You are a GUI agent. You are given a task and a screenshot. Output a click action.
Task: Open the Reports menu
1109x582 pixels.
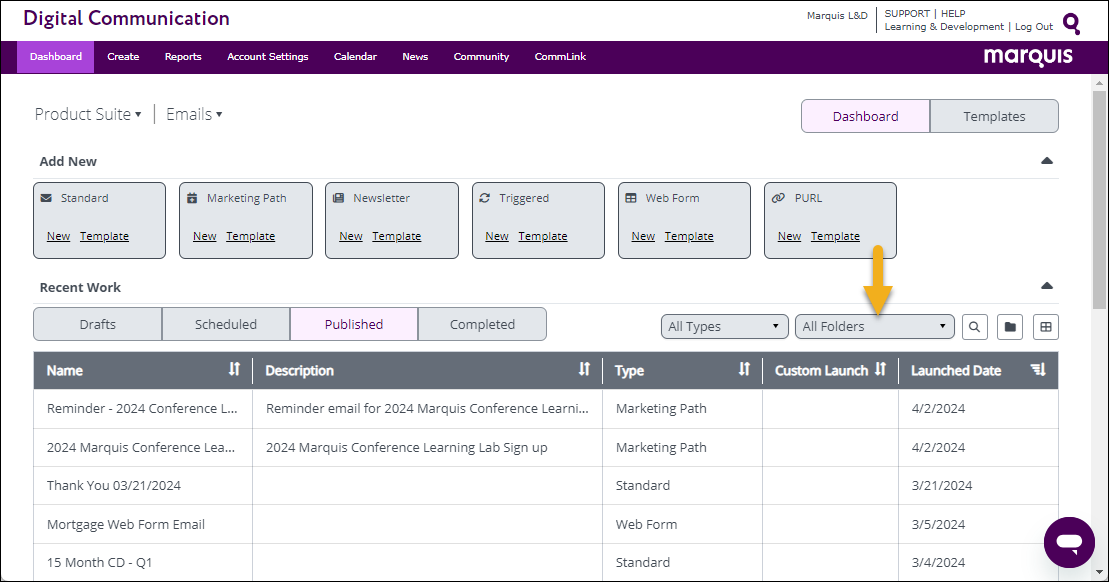tap(183, 57)
